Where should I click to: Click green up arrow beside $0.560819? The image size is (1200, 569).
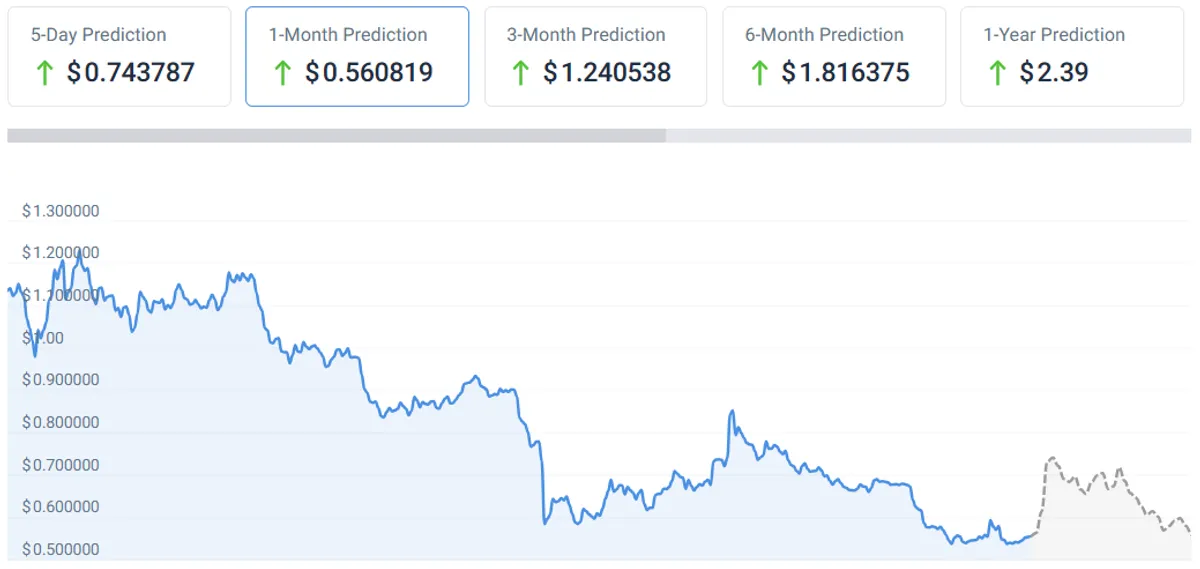tap(282, 72)
